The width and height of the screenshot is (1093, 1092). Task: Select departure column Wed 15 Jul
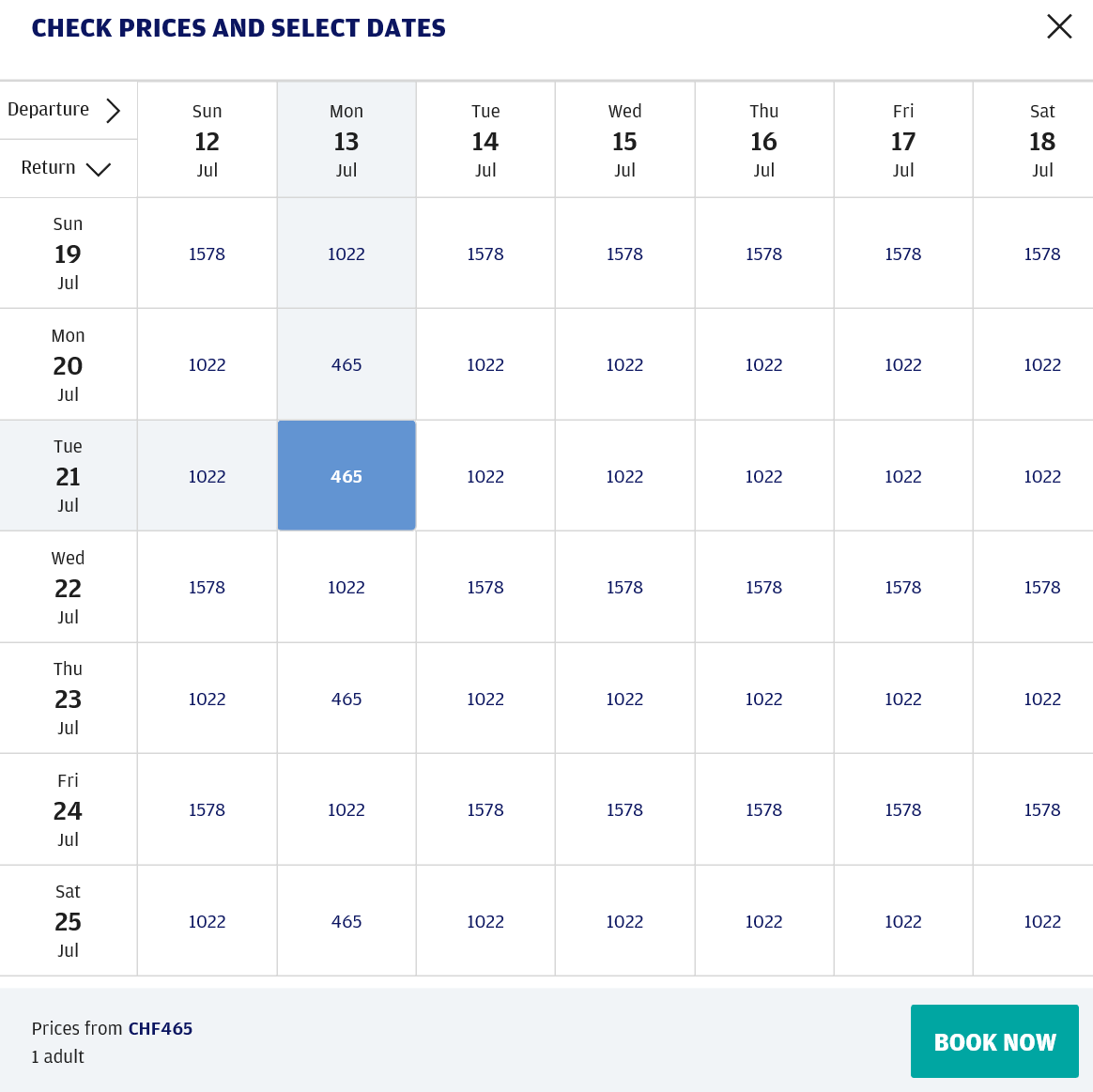click(624, 140)
